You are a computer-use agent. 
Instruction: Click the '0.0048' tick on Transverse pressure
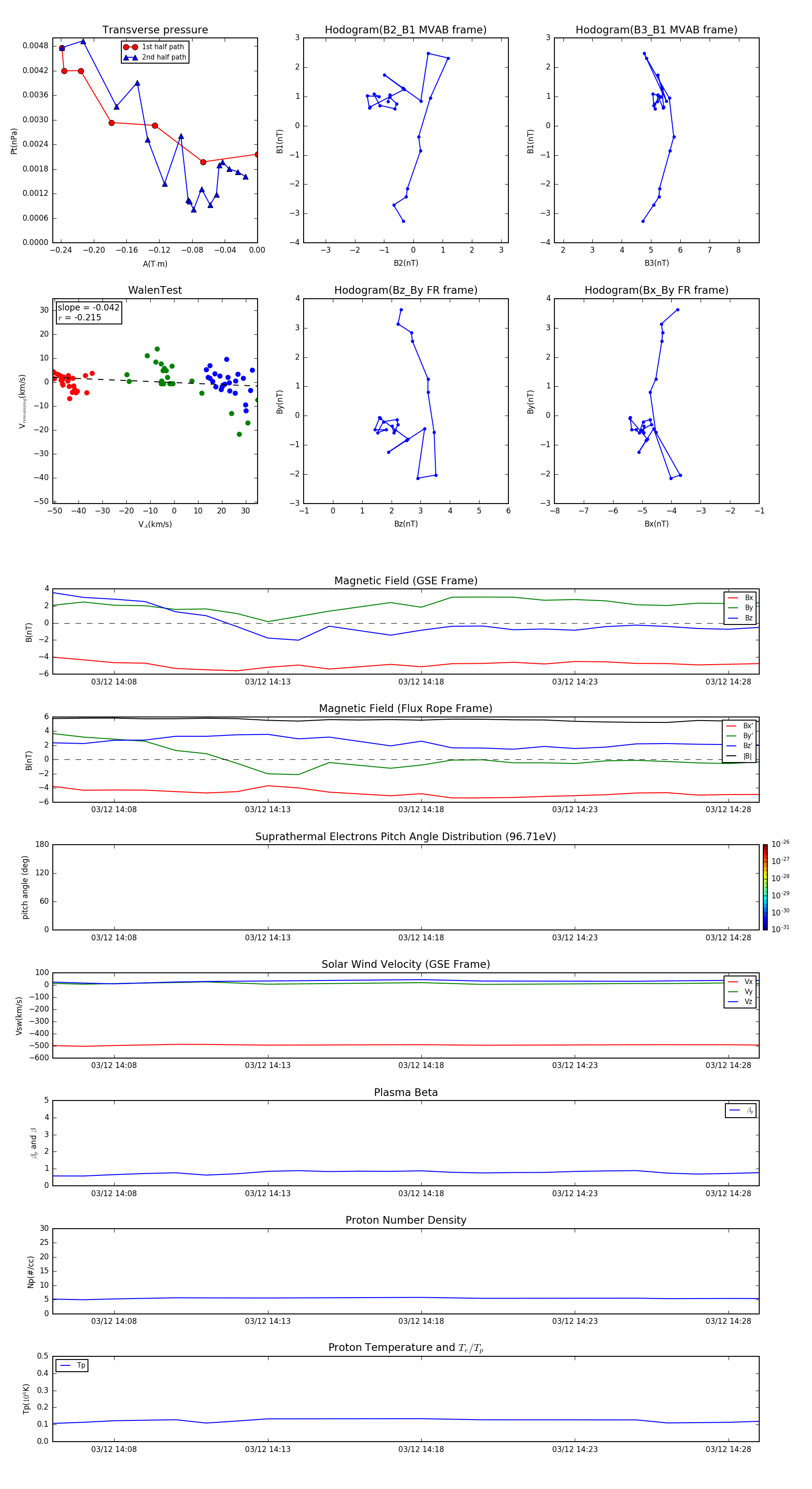(x=35, y=46)
